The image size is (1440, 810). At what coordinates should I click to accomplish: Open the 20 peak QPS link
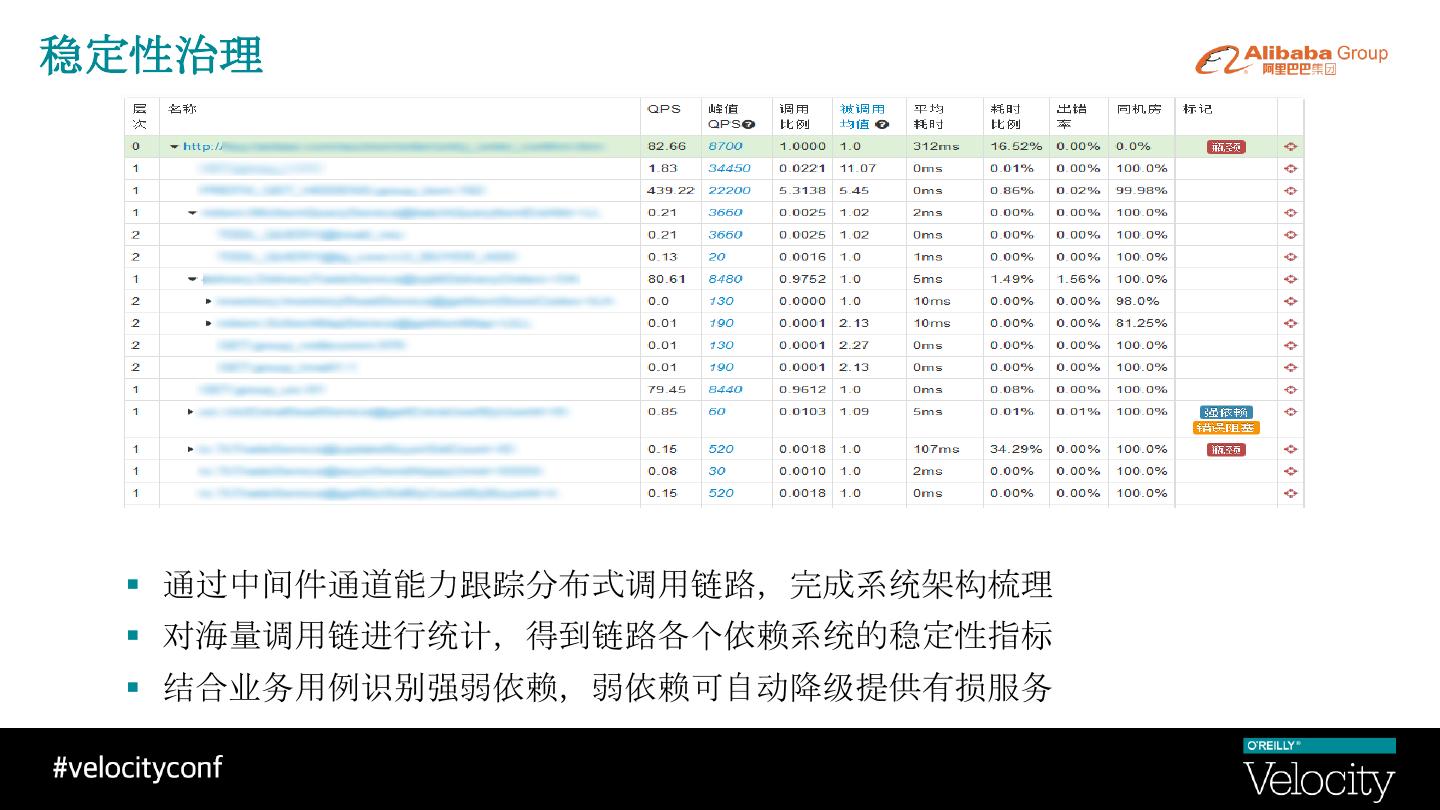click(717, 257)
